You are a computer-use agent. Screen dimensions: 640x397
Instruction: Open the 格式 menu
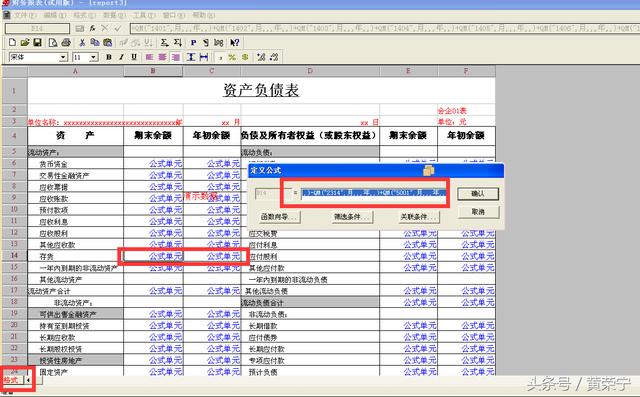pos(84,15)
